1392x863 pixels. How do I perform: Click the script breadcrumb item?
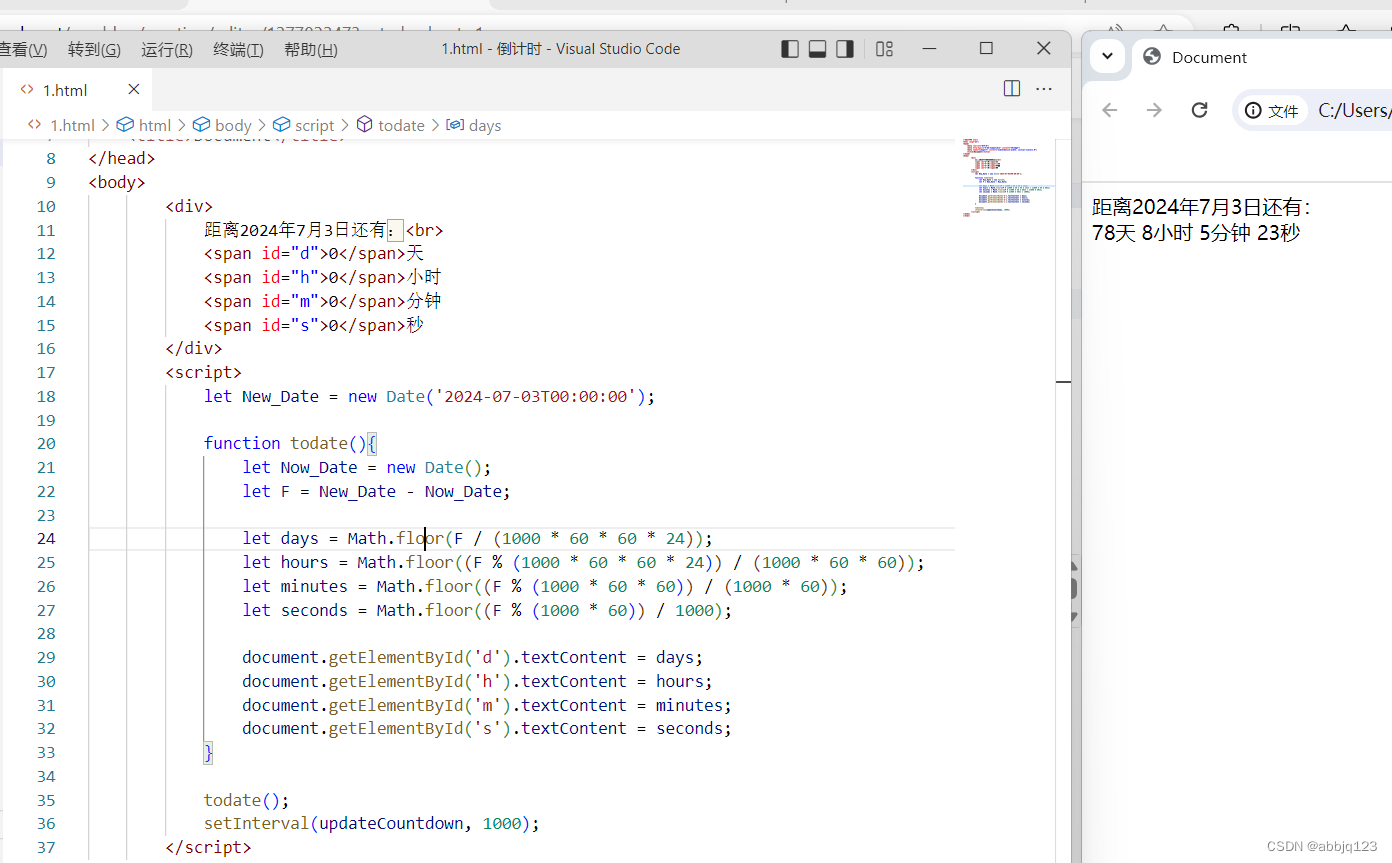click(304, 125)
